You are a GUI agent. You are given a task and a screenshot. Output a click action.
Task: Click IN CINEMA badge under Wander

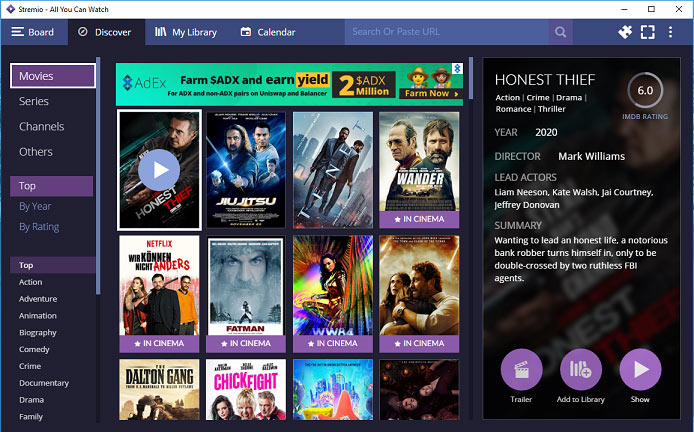(419, 220)
